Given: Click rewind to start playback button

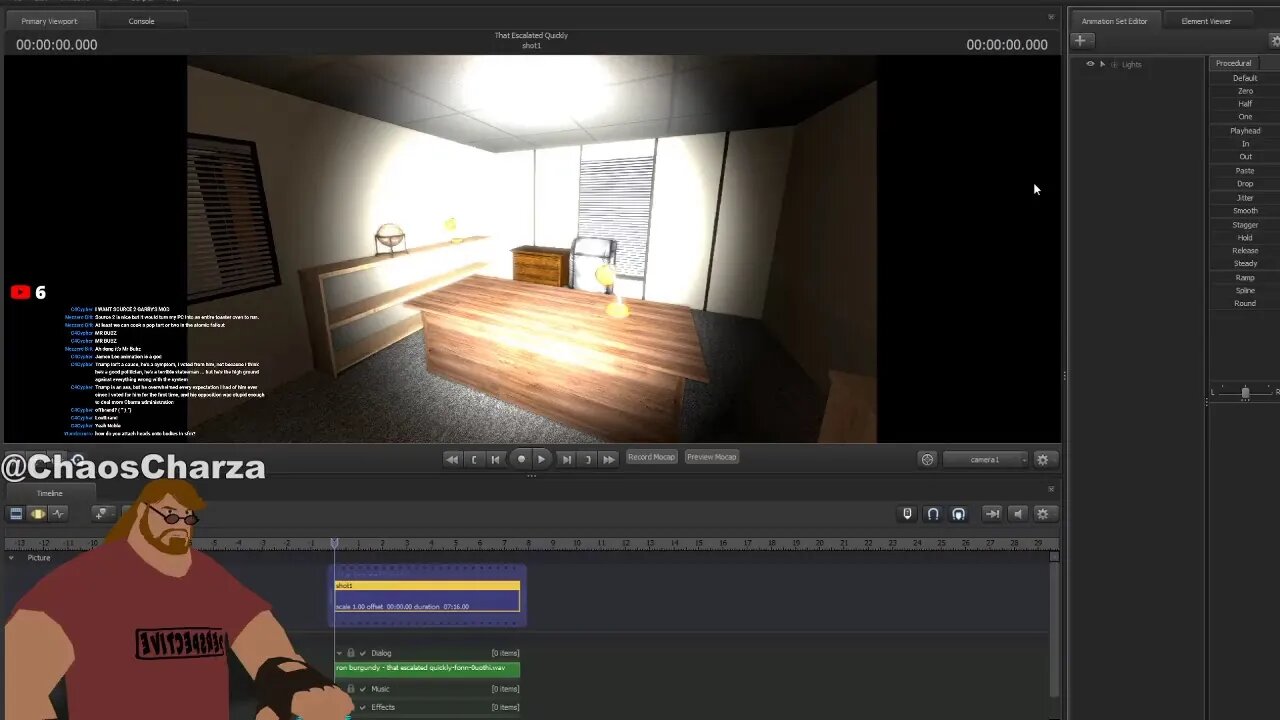Looking at the screenshot, I should pyautogui.click(x=452, y=459).
